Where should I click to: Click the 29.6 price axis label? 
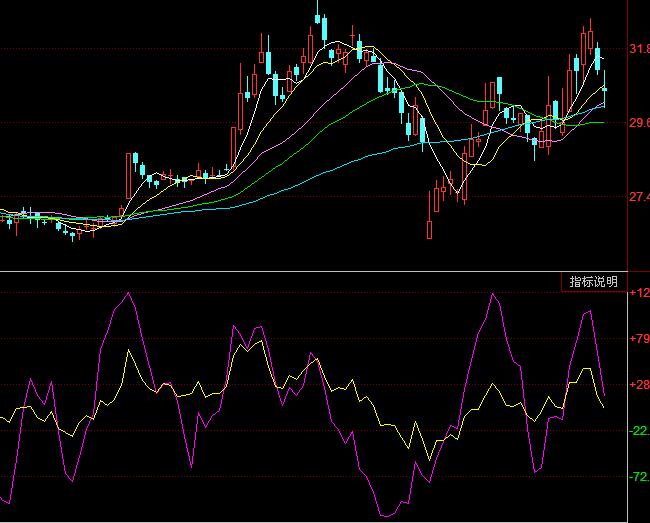click(x=638, y=123)
